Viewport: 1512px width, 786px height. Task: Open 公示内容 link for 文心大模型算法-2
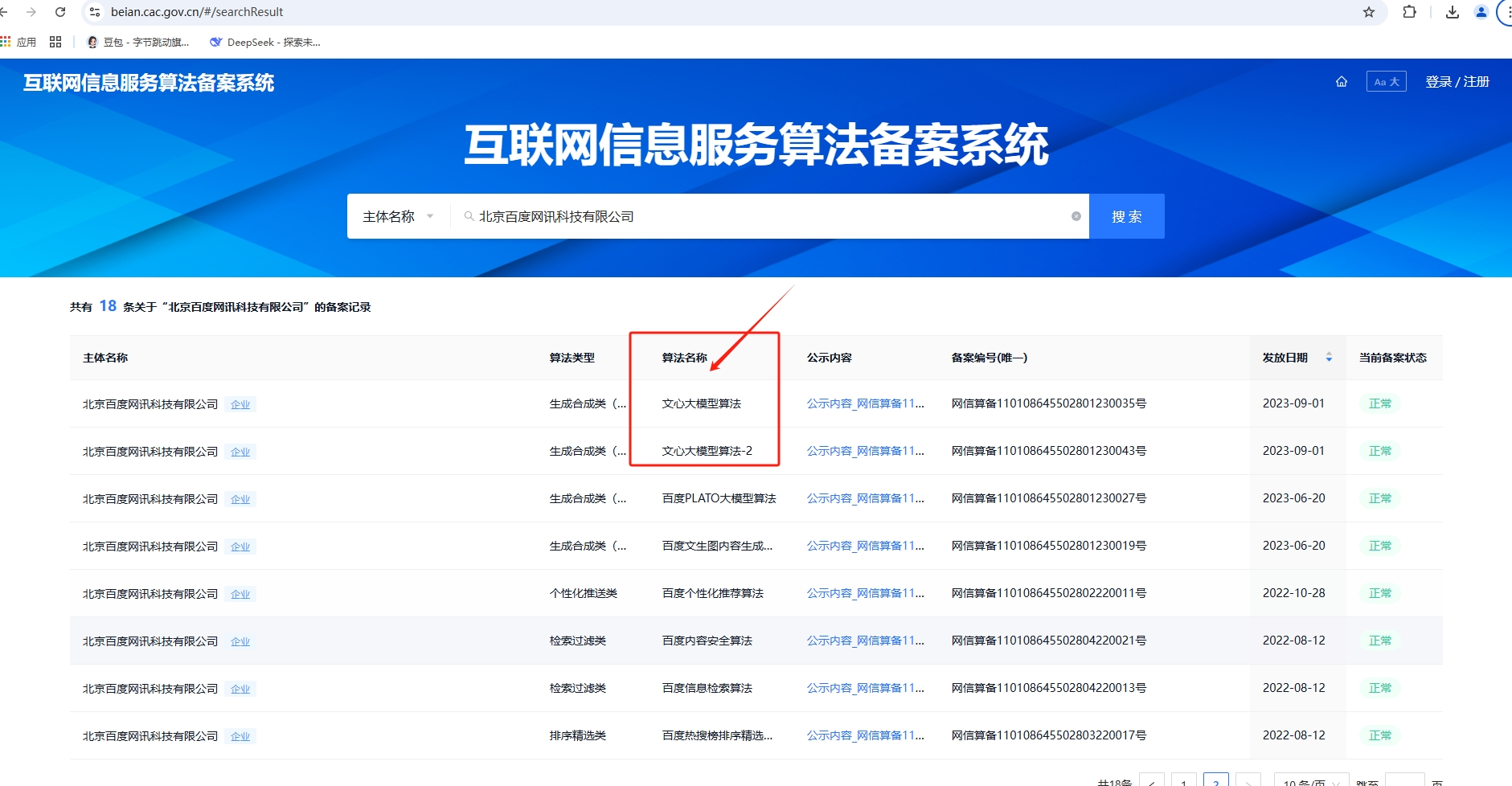click(866, 451)
